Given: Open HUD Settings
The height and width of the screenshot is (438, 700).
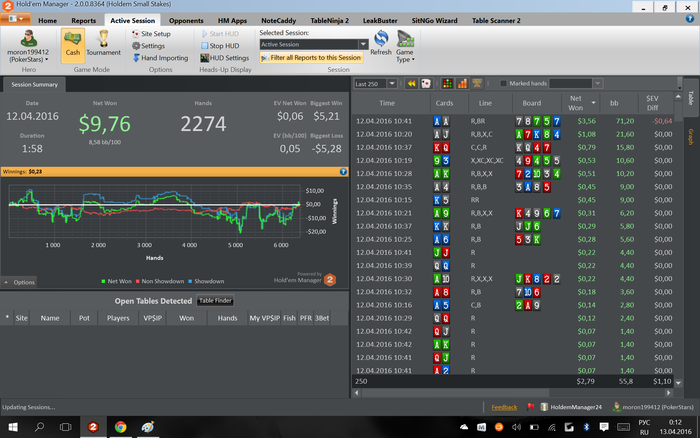Looking at the screenshot, I should [225, 58].
